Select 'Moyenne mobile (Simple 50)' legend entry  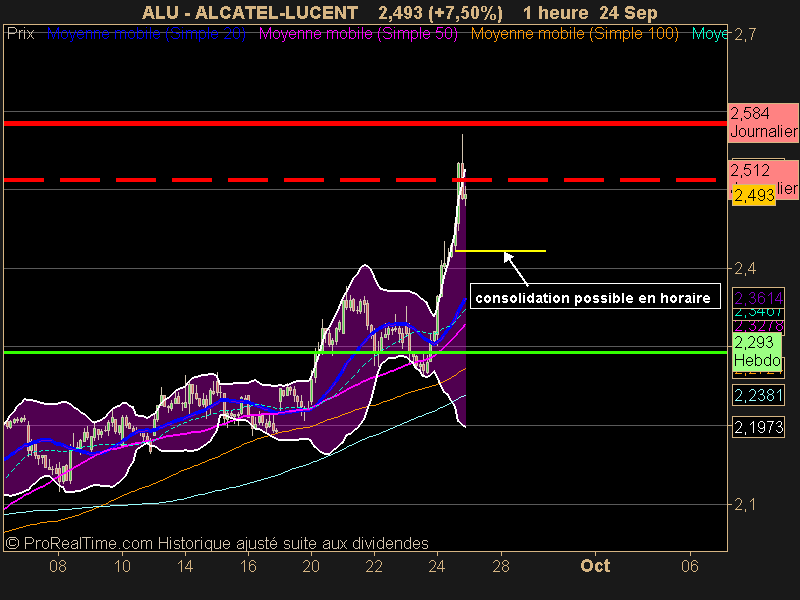click(358, 34)
